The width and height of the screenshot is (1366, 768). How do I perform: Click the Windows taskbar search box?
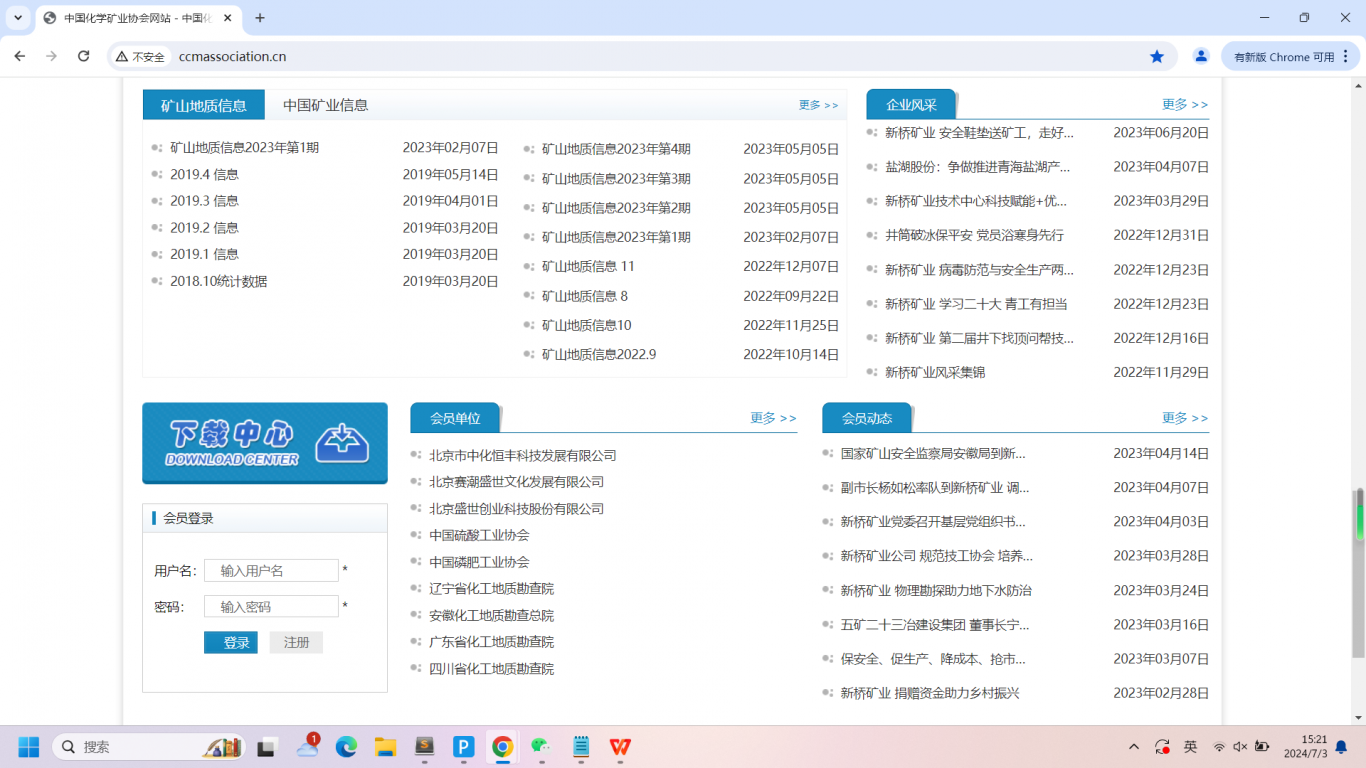150,747
